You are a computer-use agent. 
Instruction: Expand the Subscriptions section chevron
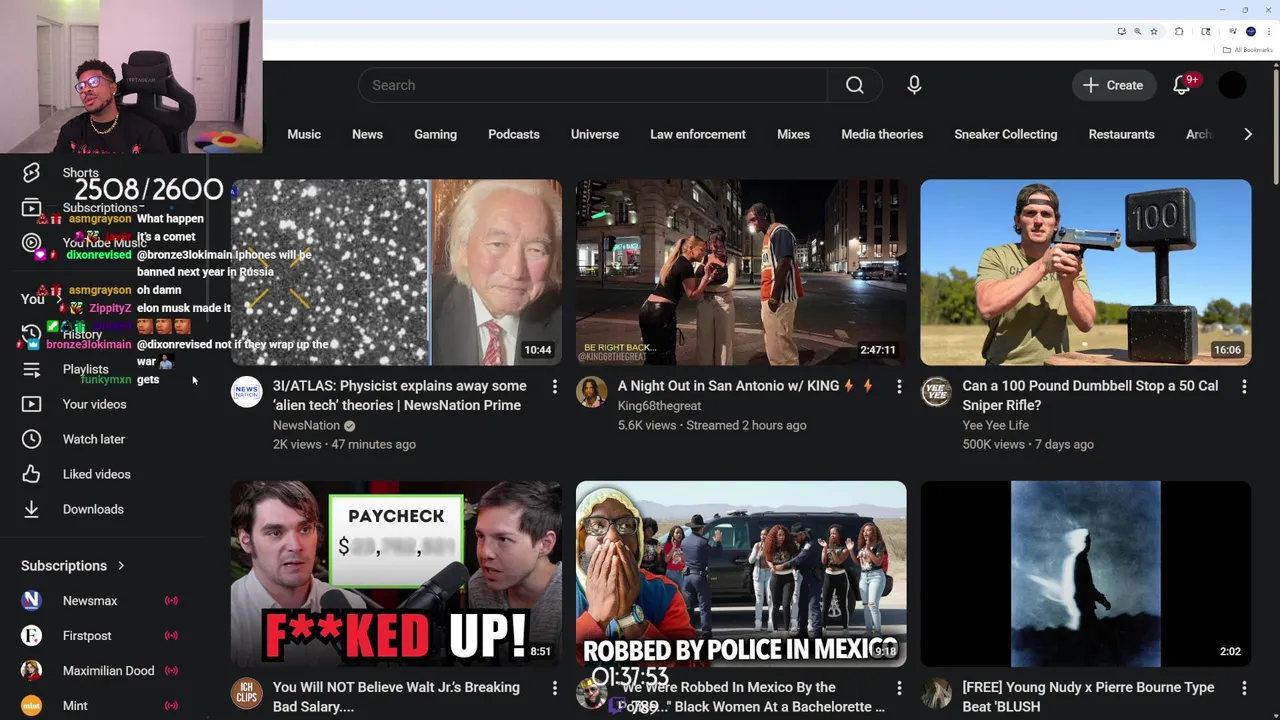point(121,566)
